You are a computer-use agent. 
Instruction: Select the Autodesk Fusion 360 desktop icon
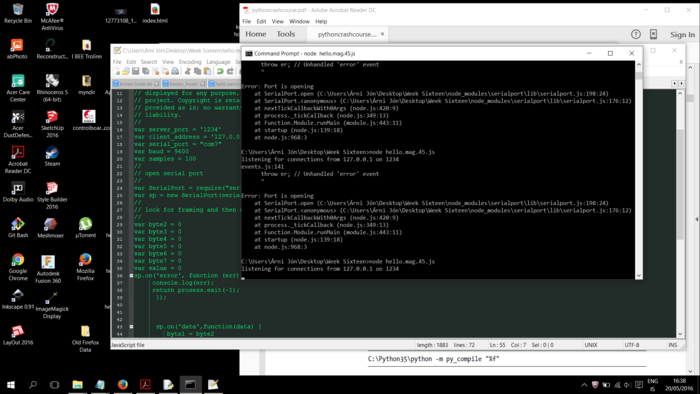(x=48, y=270)
